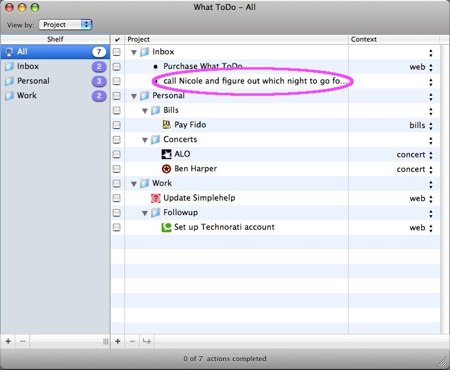Click the Work shelf count badge 2

(x=99, y=96)
